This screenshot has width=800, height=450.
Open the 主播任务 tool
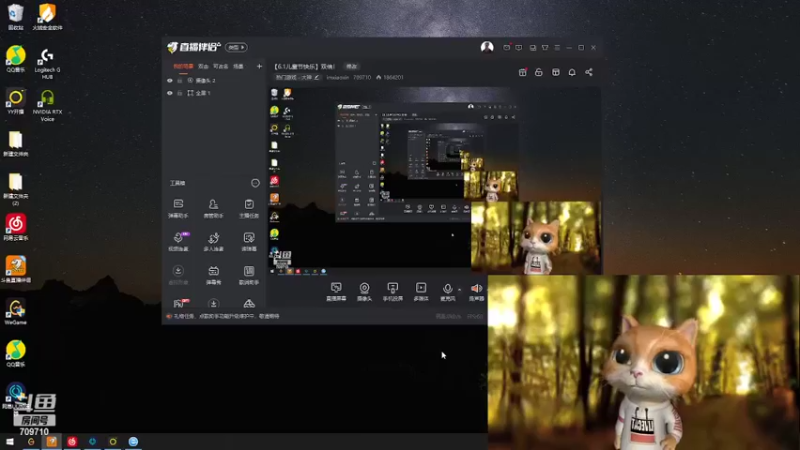click(249, 209)
